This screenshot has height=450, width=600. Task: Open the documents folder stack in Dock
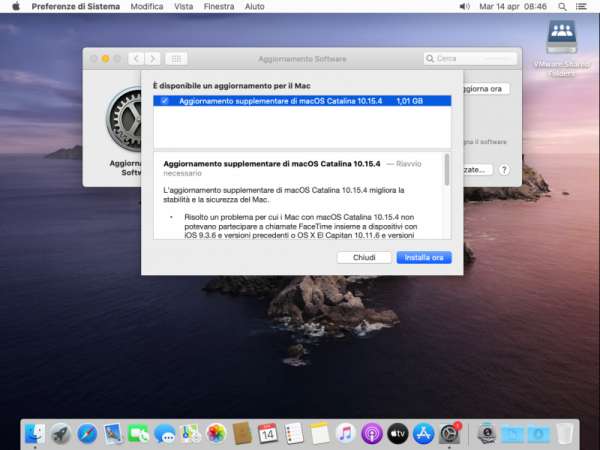pyautogui.click(x=512, y=434)
